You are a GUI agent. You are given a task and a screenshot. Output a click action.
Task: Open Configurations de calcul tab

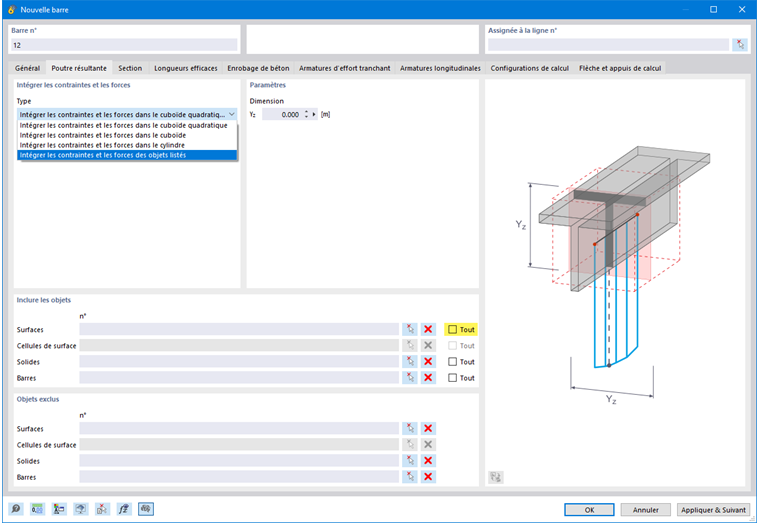[529, 68]
